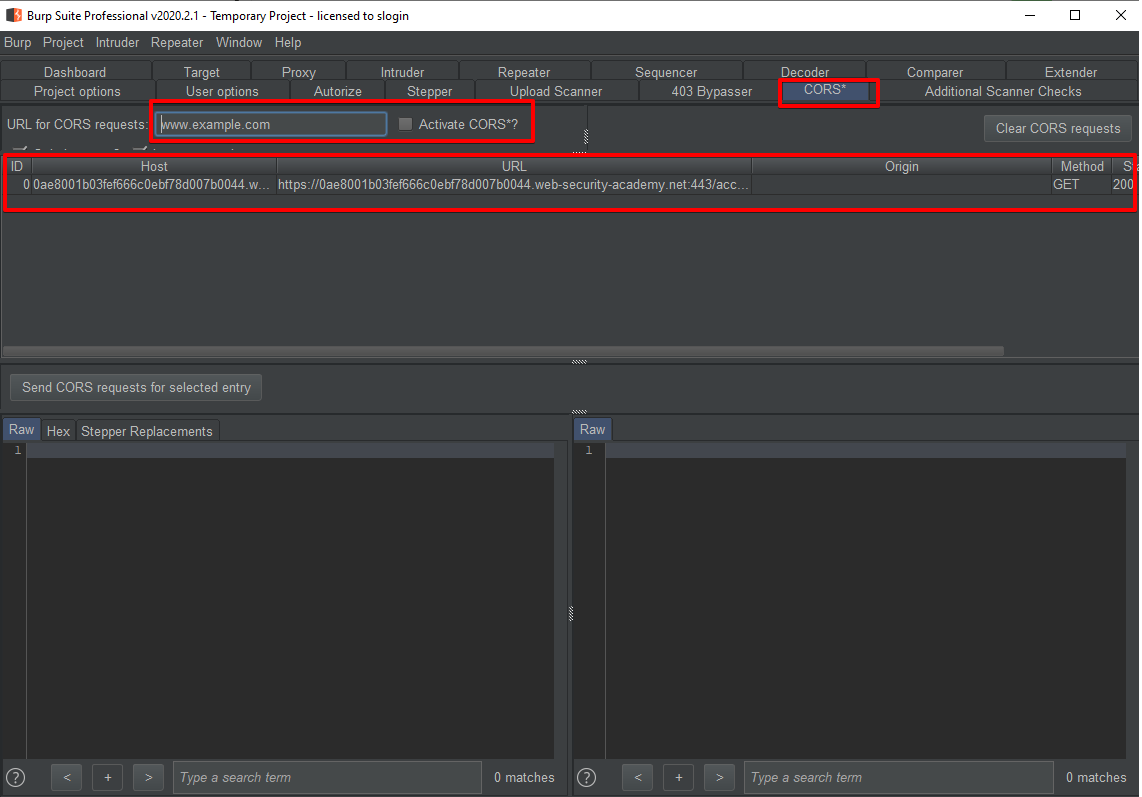Screen dimensions: 1142x797
Task: Select the Raw tab of the right editor
Action: (592, 430)
